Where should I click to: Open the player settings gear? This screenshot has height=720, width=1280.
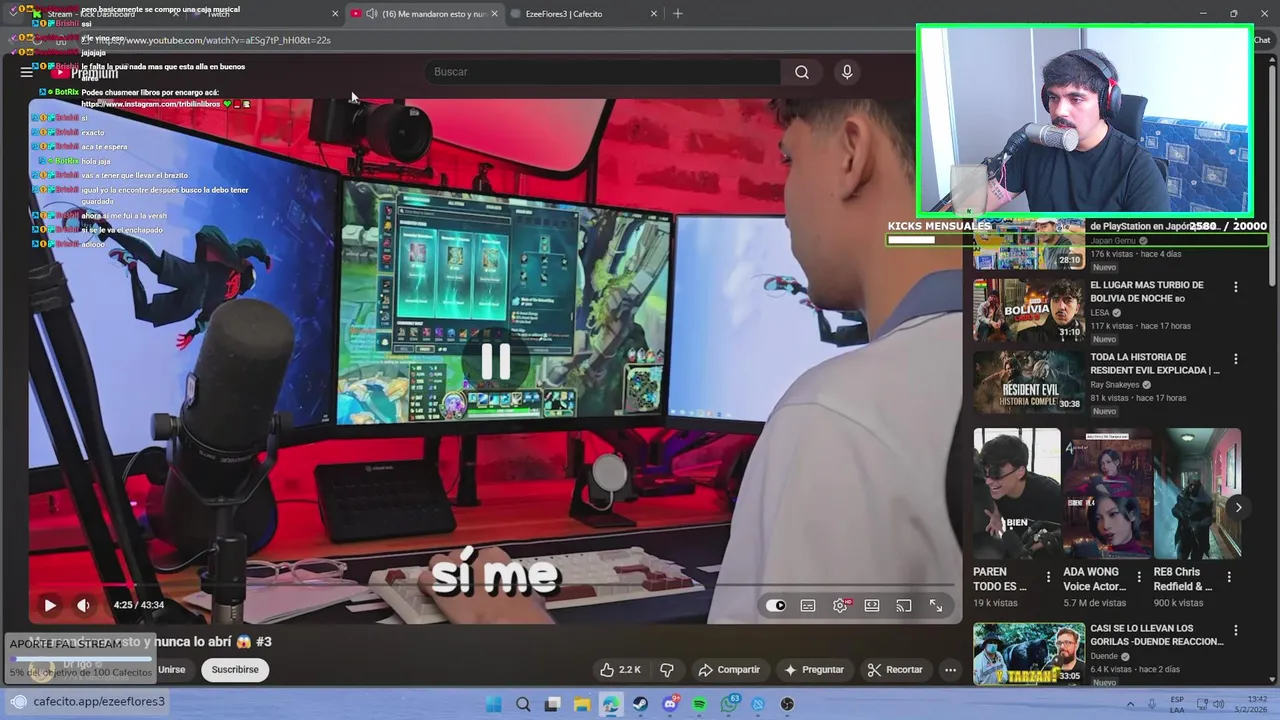coord(841,605)
